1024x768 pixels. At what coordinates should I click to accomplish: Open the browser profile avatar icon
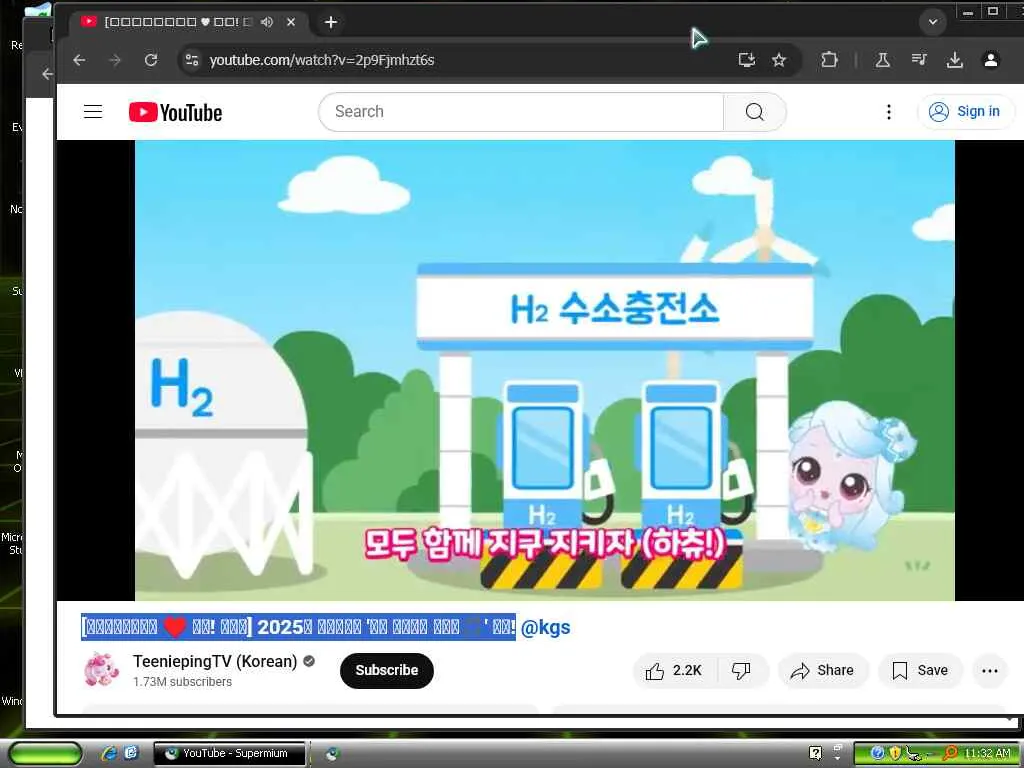[991, 60]
